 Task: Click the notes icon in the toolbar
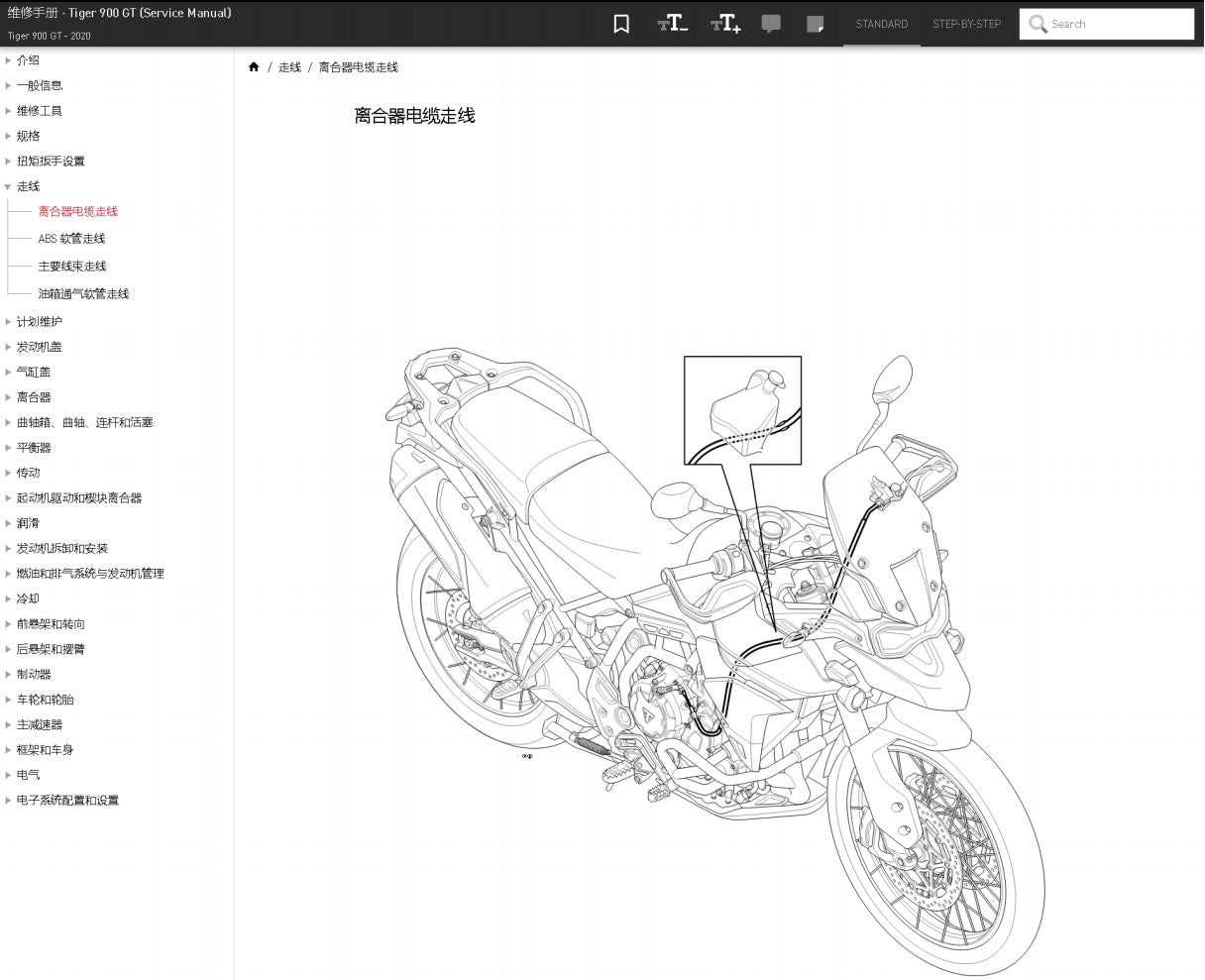[816, 24]
